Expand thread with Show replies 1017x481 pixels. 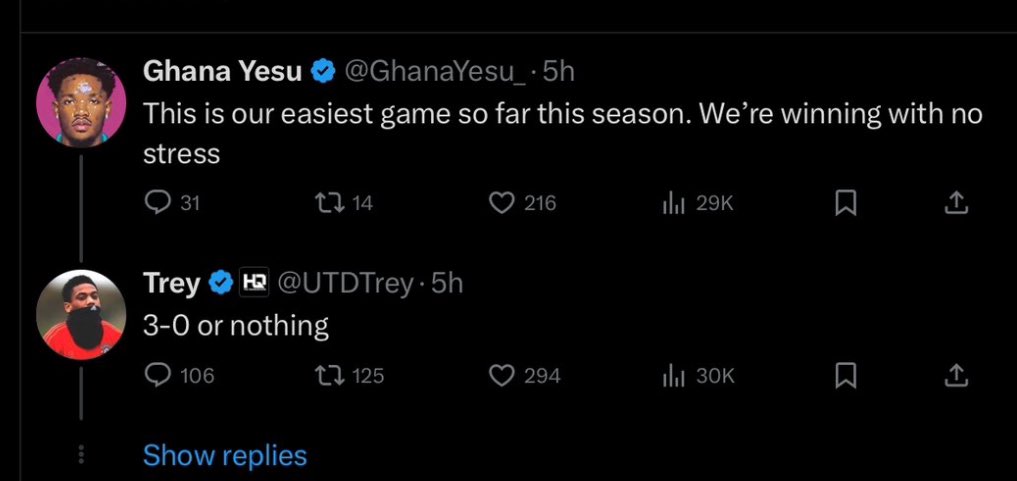point(224,455)
